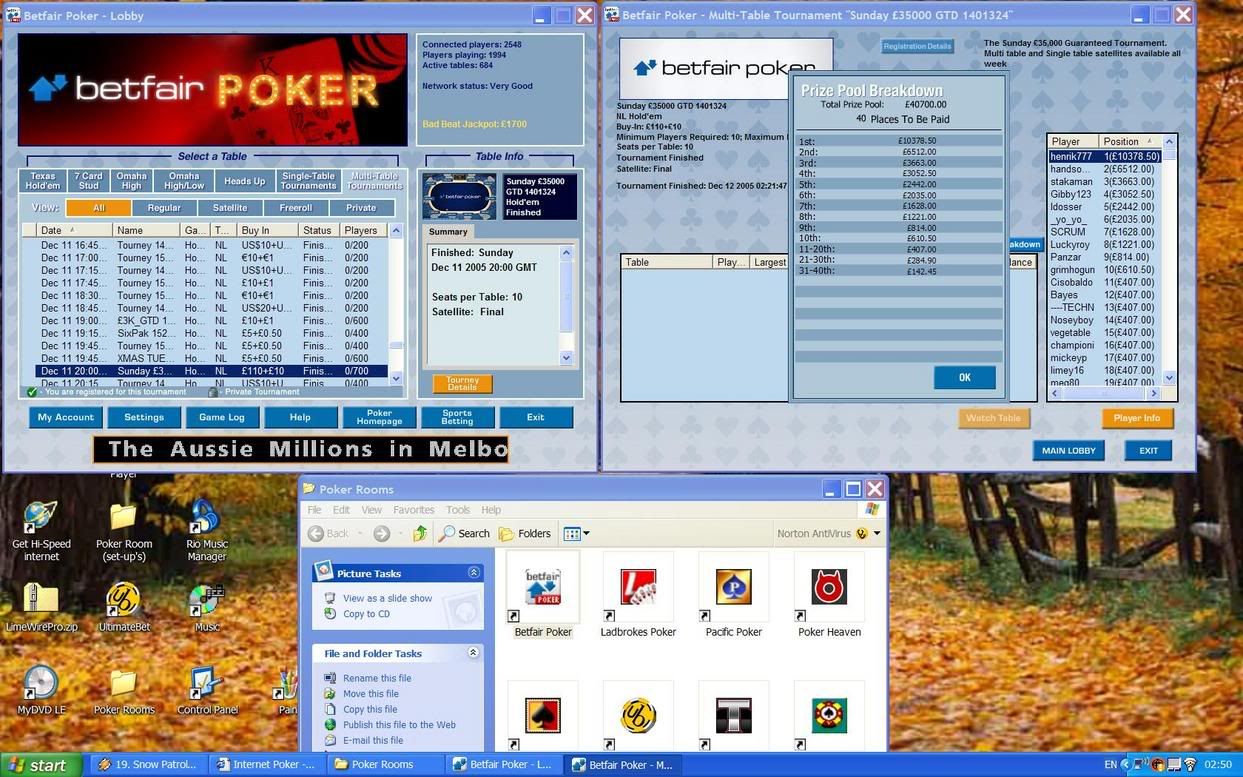The height and width of the screenshot is (777, 1243).
Task: Switch to Internet Poker taskbar window
Action: pyautogui.click(x=267, y=764)
